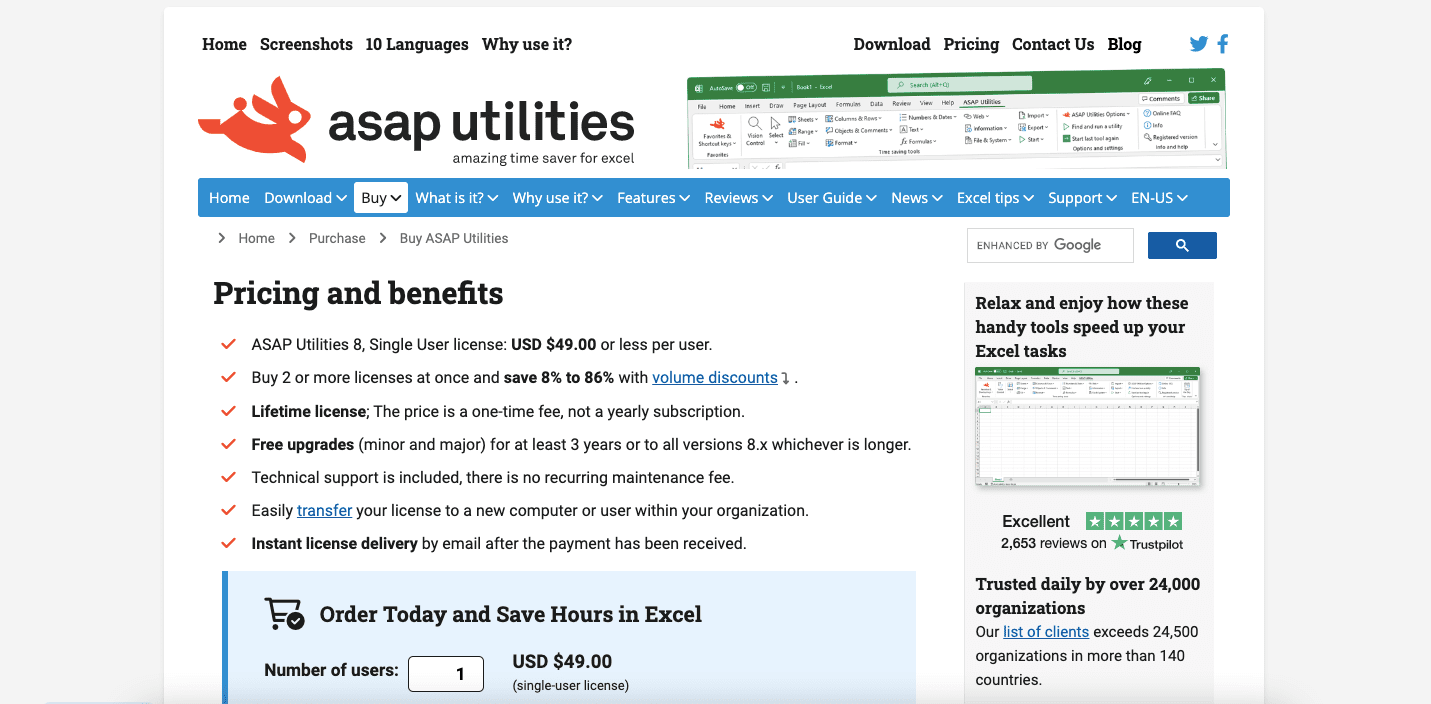This screenshot has width=1431, height=704.
Task: Open the EN-US language dropdown
Action: coord(1159,198)
